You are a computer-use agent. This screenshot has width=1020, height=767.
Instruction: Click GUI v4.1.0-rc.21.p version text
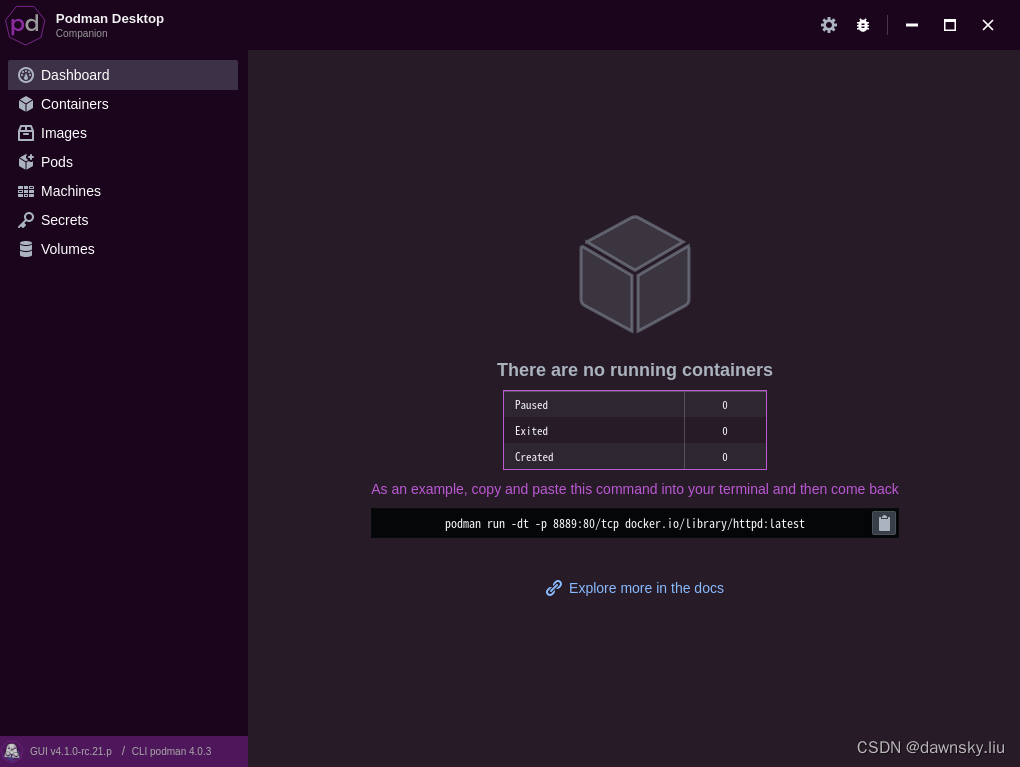point(71,751)
